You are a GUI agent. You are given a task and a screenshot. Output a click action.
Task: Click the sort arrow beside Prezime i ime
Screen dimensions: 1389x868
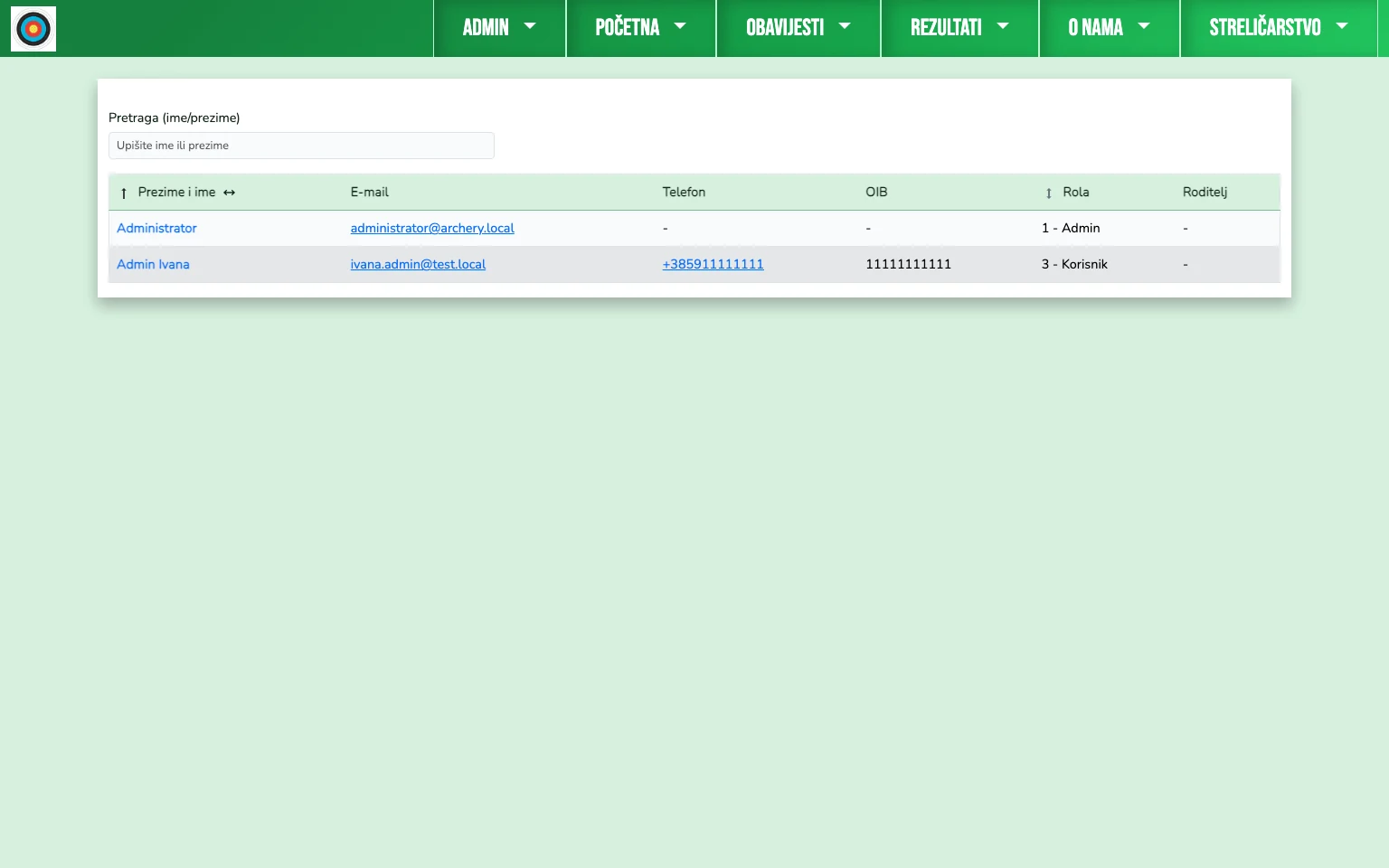pyautogui.click(x=123, y=192)
